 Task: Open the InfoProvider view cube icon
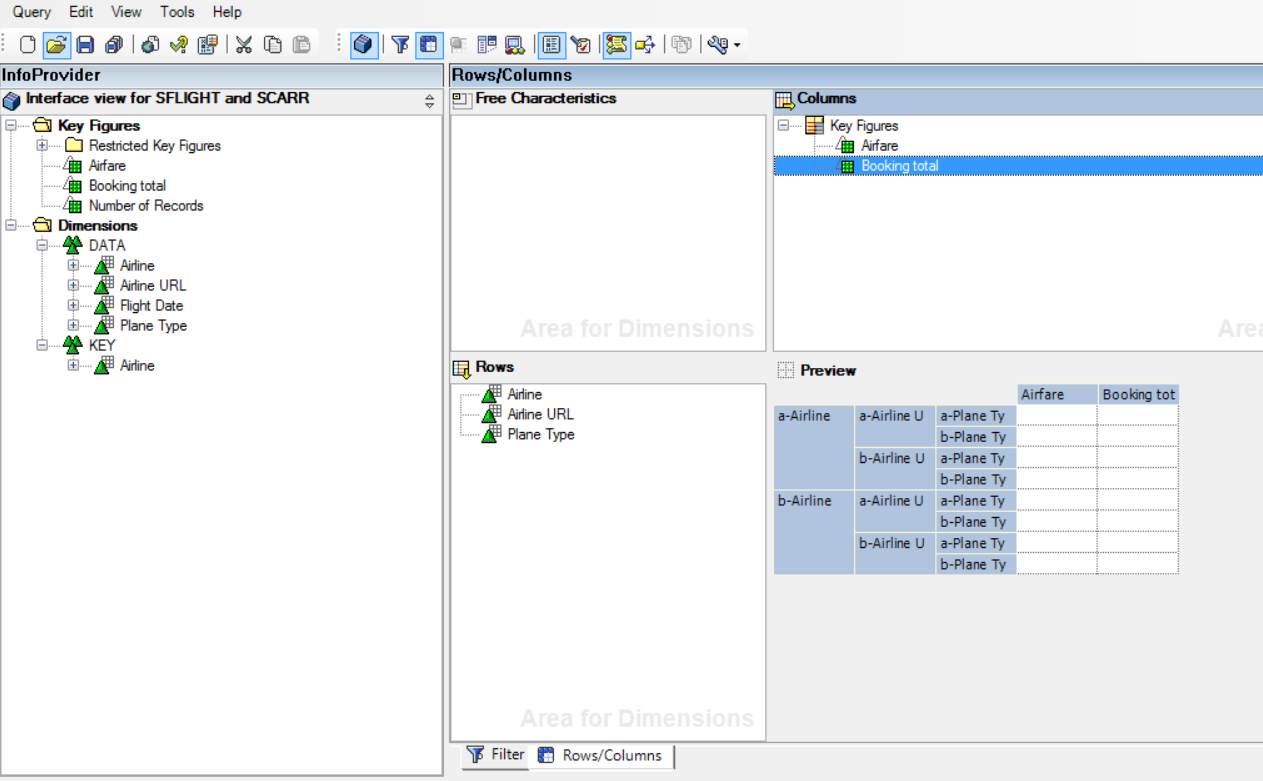[363, 44]
